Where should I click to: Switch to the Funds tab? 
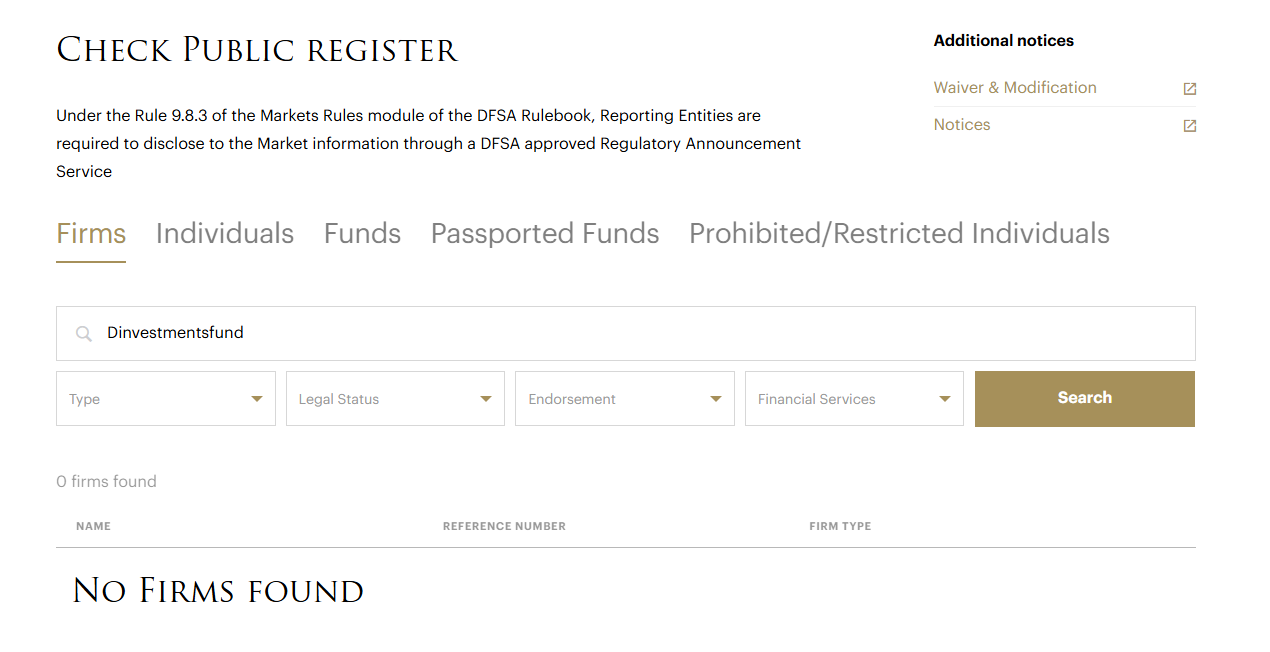coord(362,234)
